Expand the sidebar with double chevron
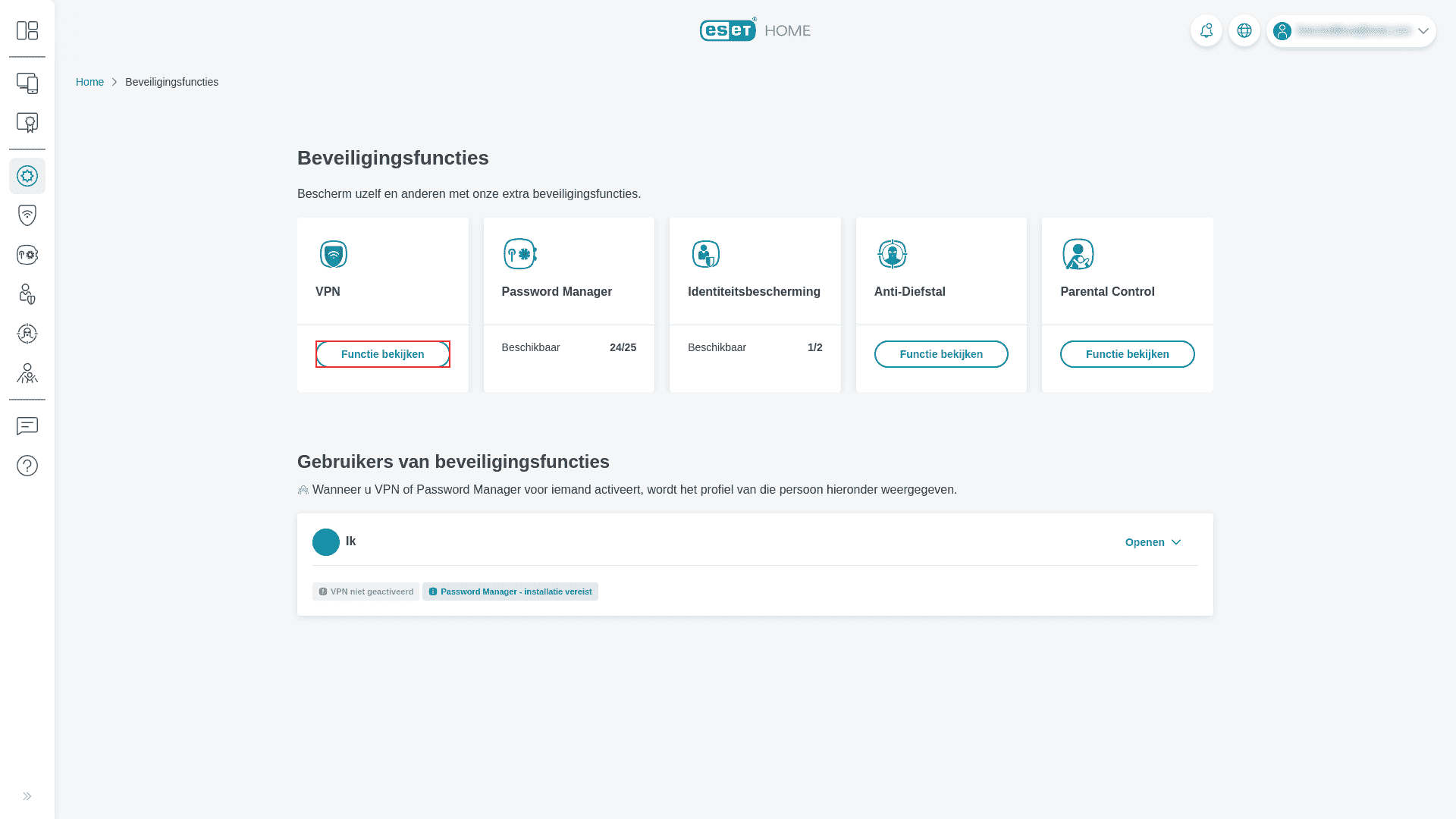The height and width of the screenshot is (819, 1456). click(x=27, y=796)
